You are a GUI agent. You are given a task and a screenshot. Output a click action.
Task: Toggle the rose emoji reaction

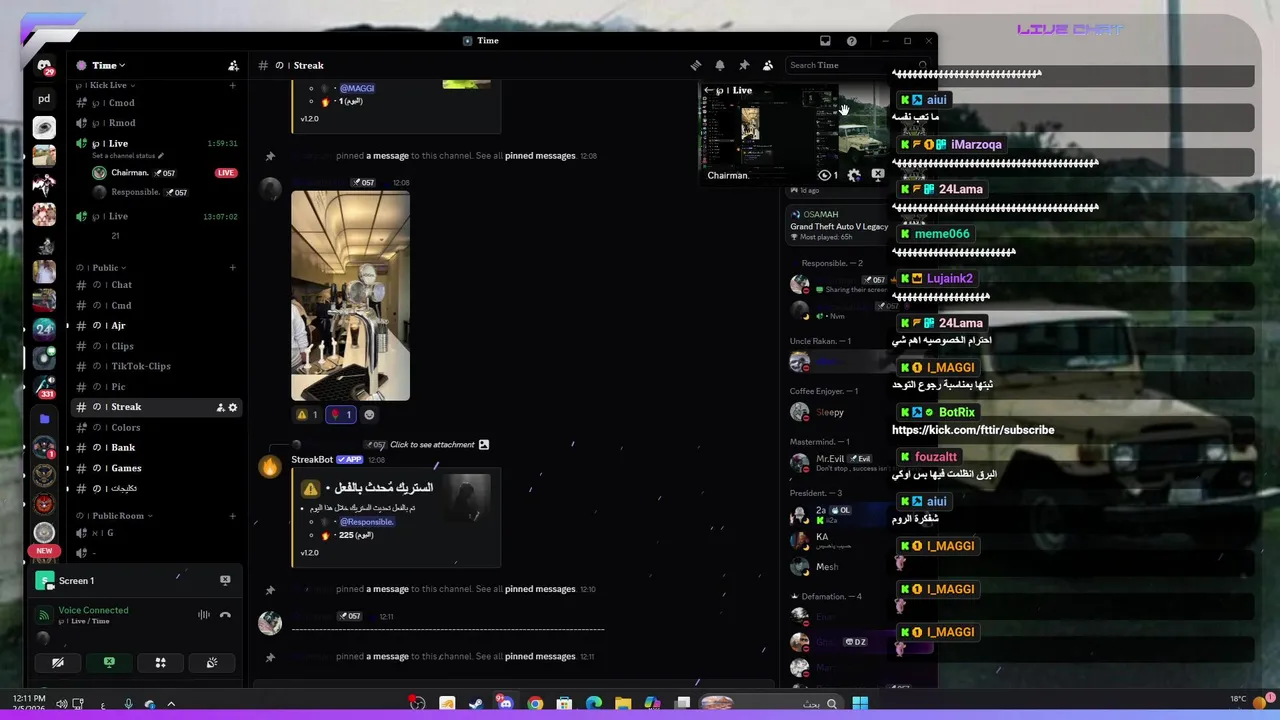341,414
